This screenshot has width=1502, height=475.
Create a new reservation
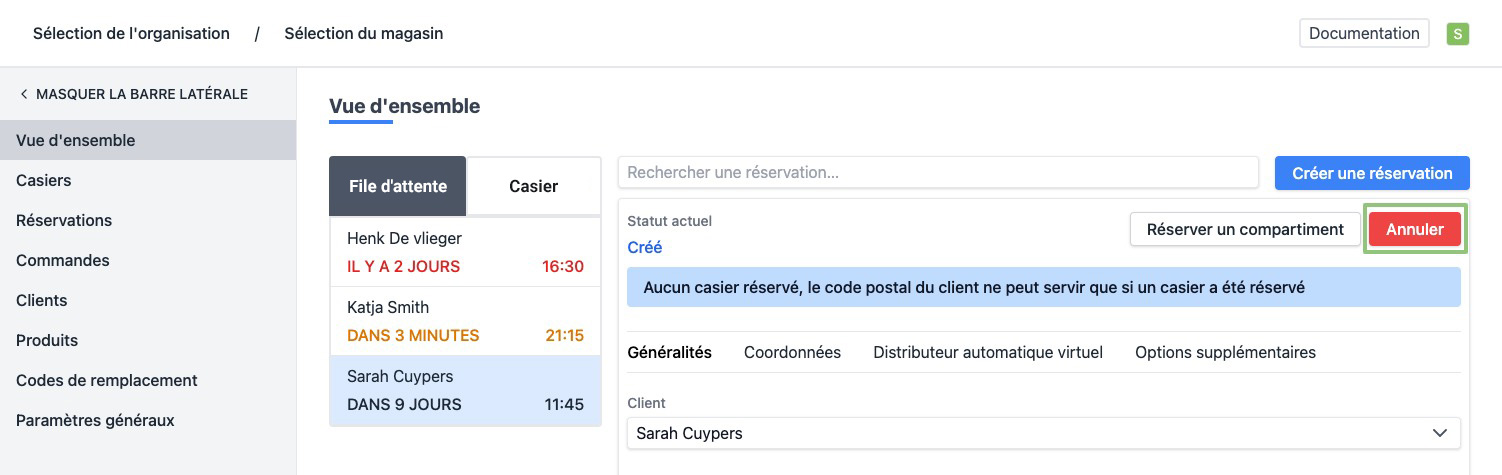(x=1371, y=173)
